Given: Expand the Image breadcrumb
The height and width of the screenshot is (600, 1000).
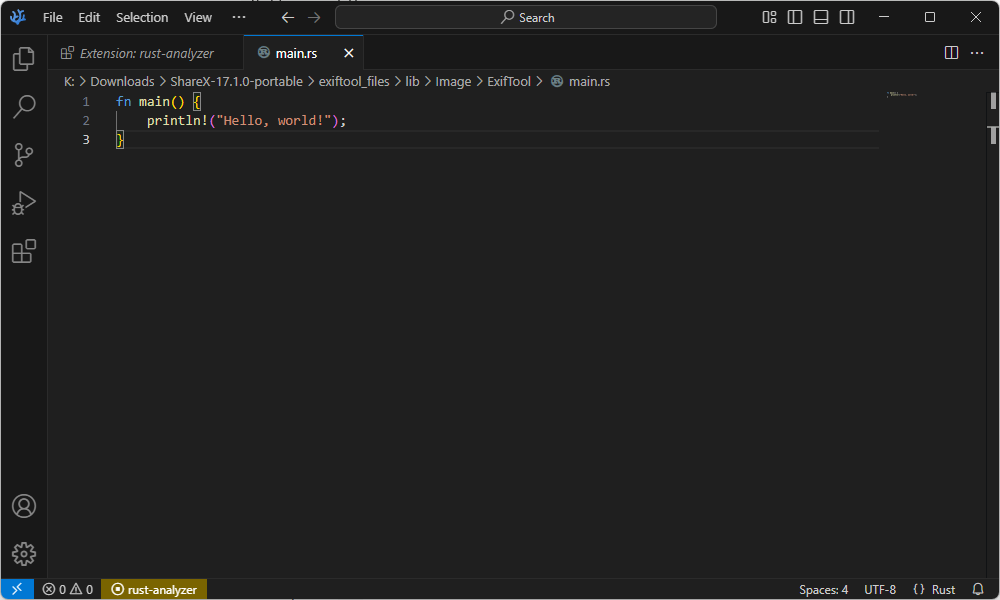Looking at the screenshot, I should (453, 82).
